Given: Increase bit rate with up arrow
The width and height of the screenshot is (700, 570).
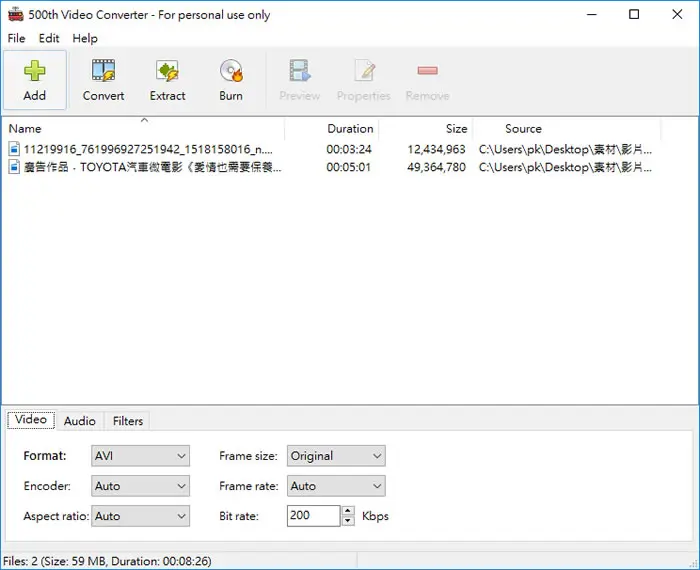Looking at the screenshot, I should (348, 511).
